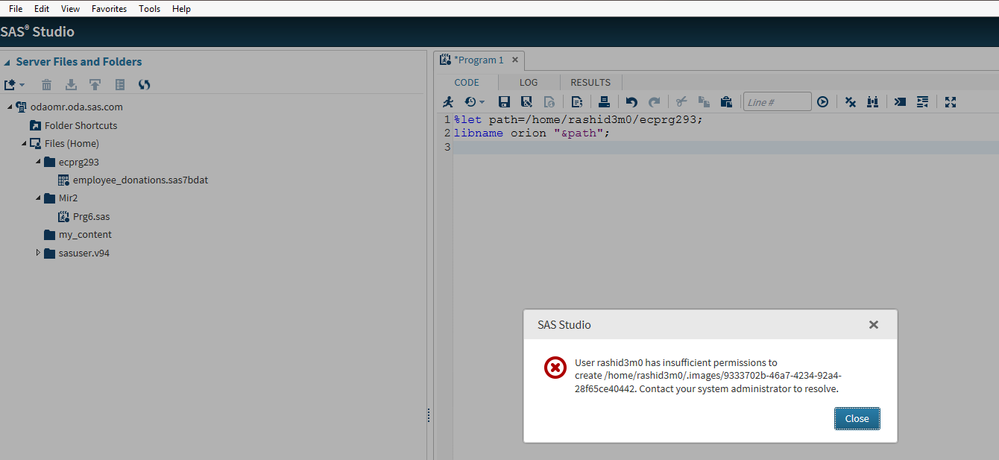This screenshot has width=999, height=460.
Task: Open the File menu
Action: 16,9
